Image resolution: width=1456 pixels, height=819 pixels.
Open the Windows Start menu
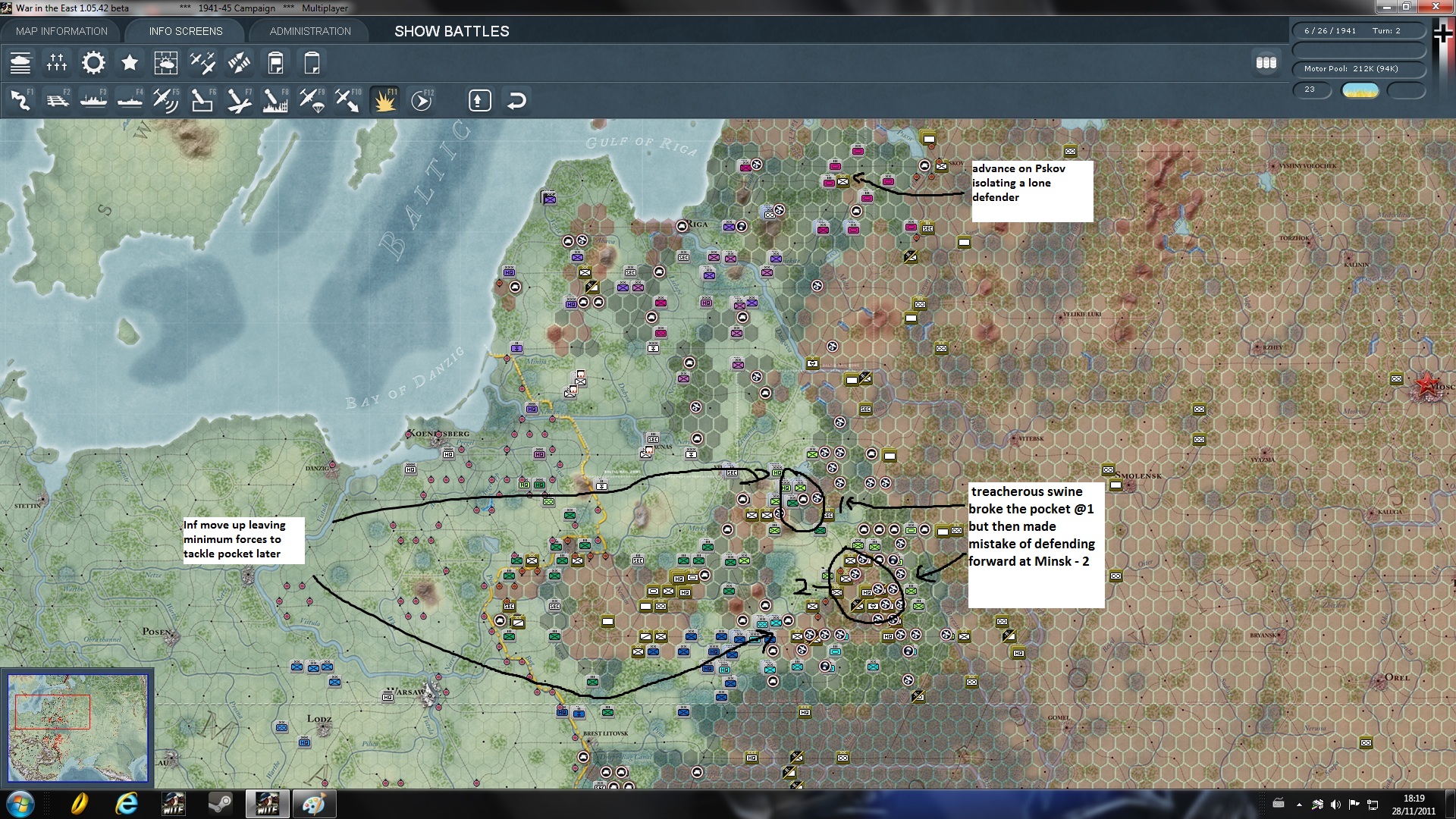click(20, 804)
